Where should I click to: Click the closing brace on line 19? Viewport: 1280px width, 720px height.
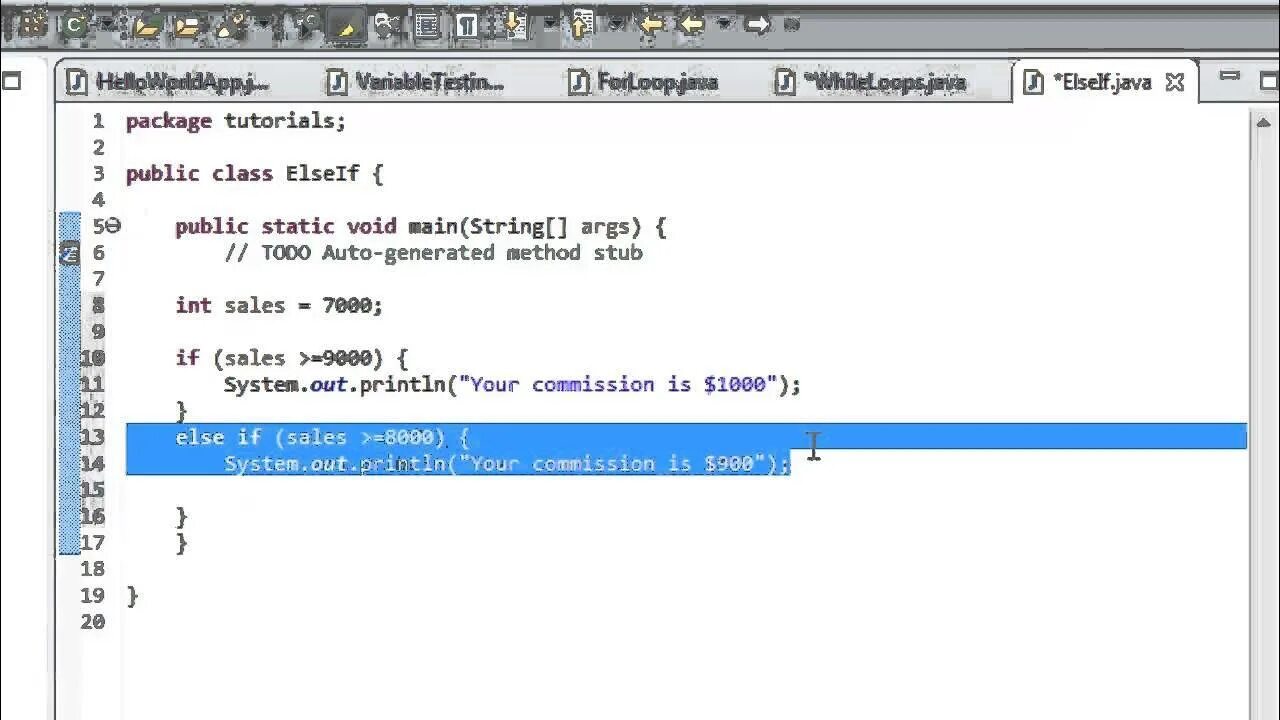[132, 596]
